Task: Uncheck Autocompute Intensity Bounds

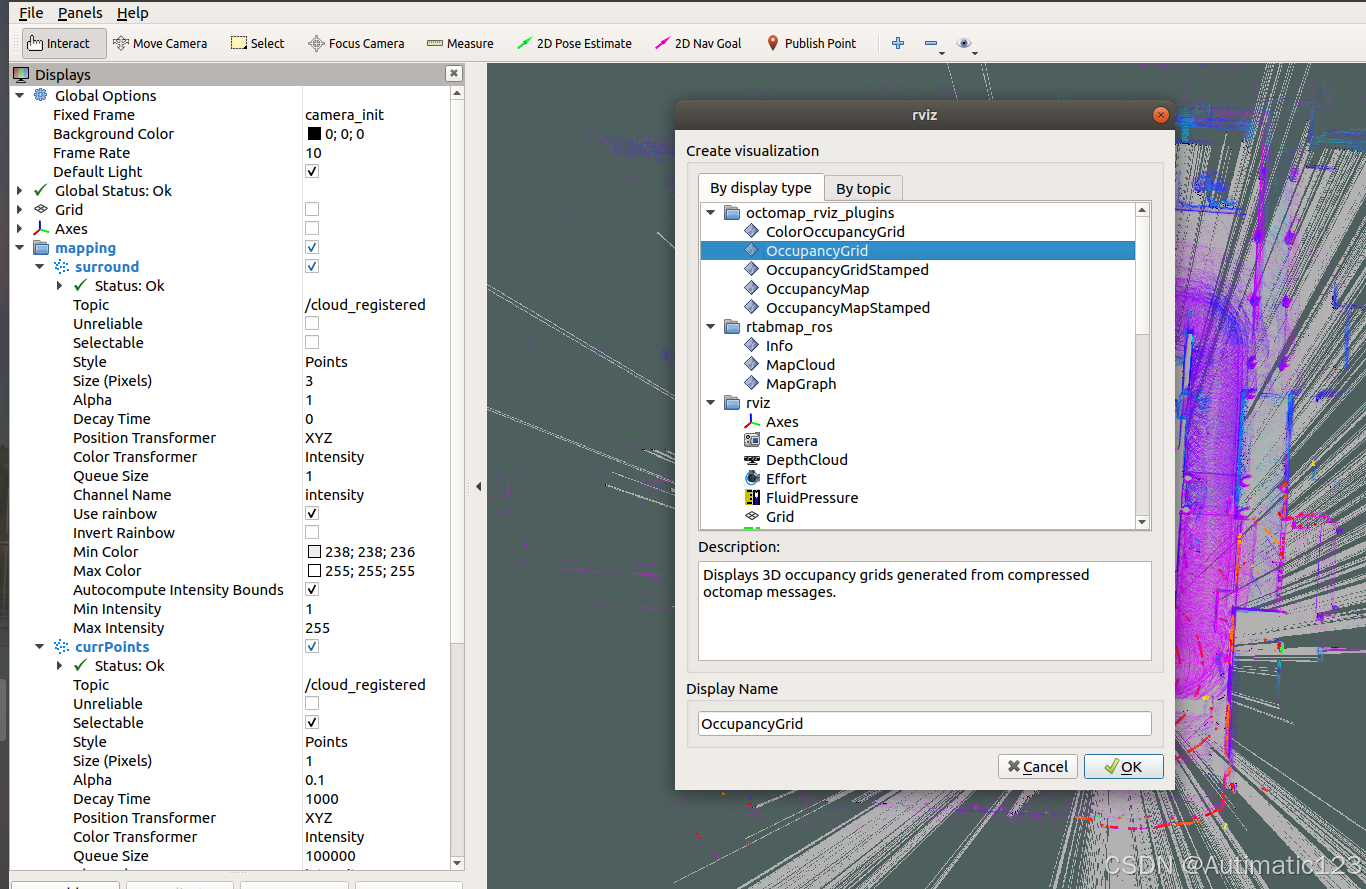Action: pyautogui.click(x=311, y=589)
